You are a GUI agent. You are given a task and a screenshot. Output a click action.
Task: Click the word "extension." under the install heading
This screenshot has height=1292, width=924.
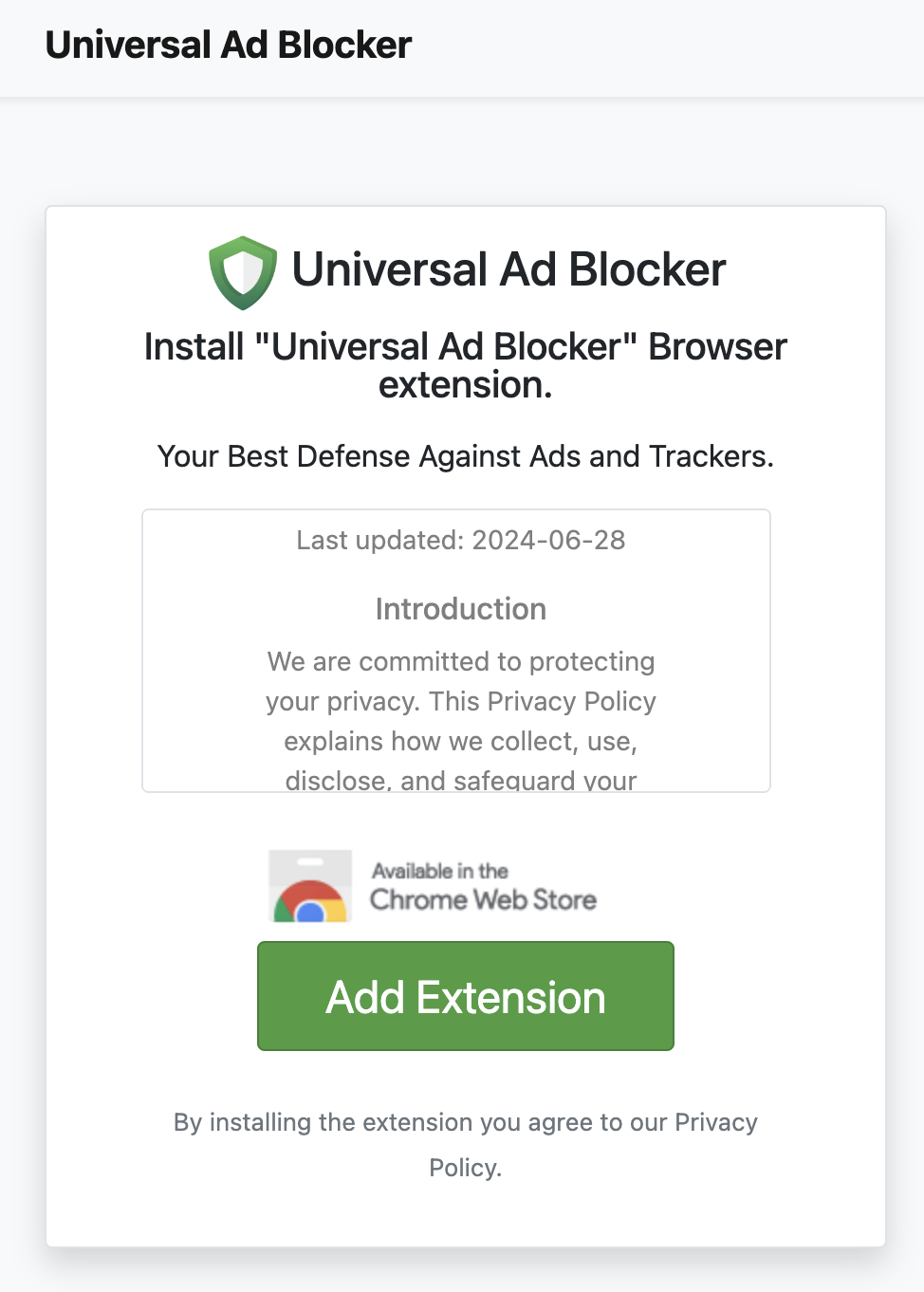point(465,386)
